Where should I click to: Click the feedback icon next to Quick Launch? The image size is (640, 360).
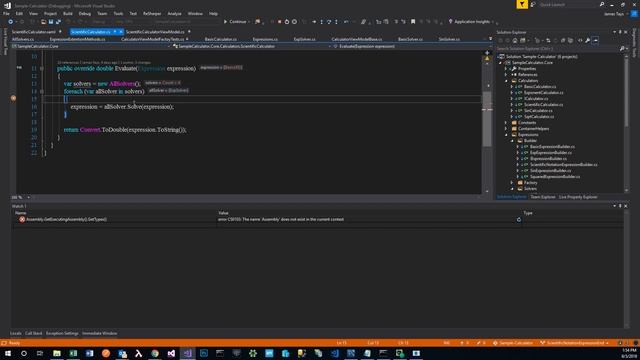click(533, 4)
